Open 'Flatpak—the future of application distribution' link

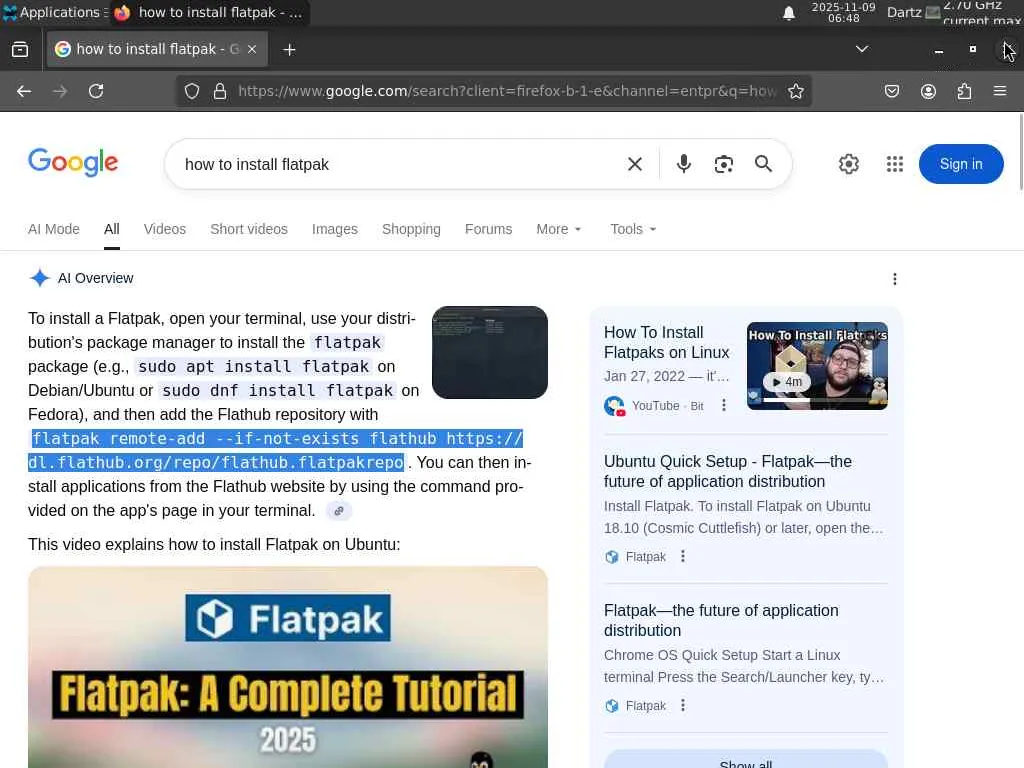point(721,620)
